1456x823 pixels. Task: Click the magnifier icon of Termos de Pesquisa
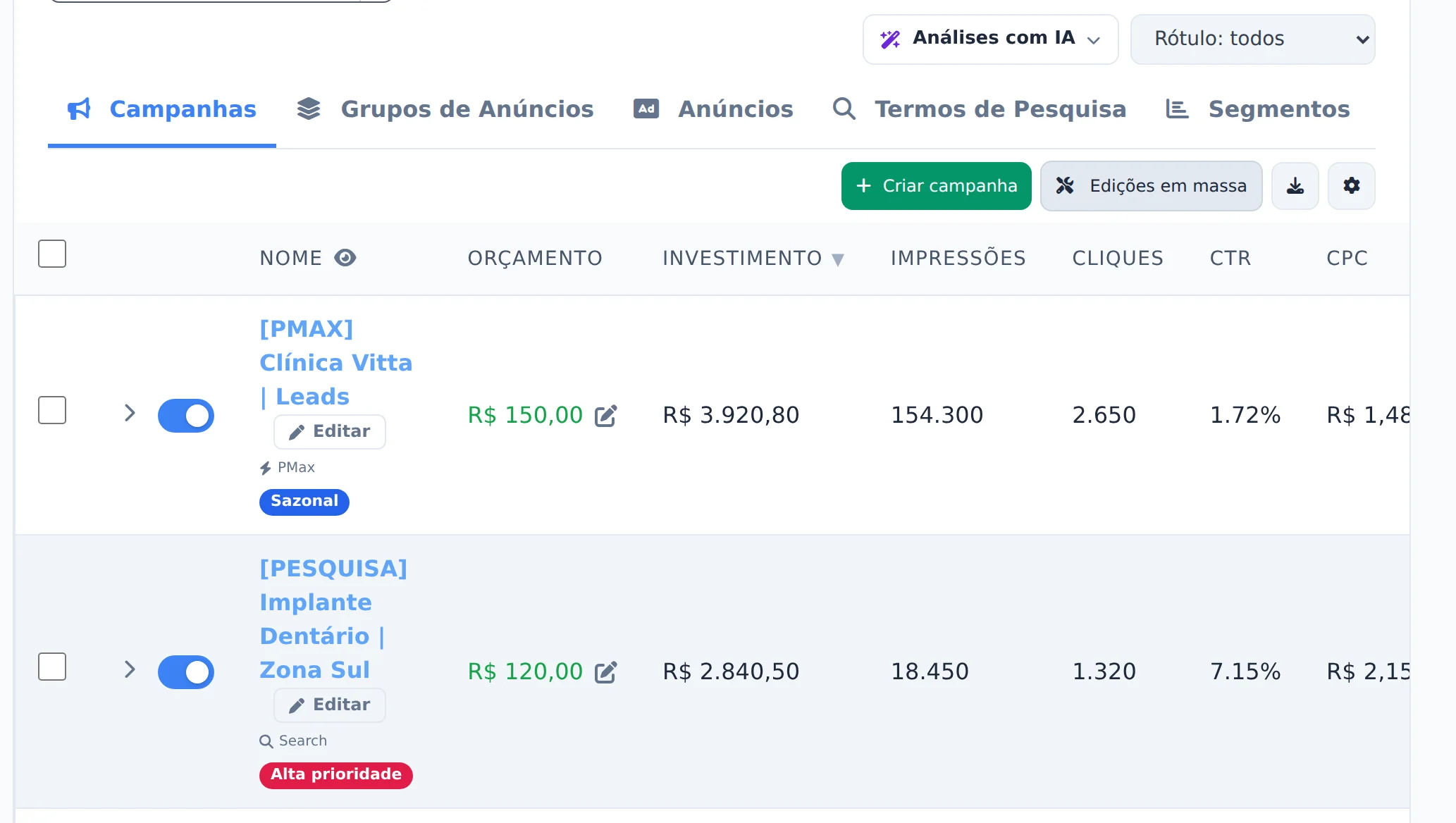[x=844, y=109]
